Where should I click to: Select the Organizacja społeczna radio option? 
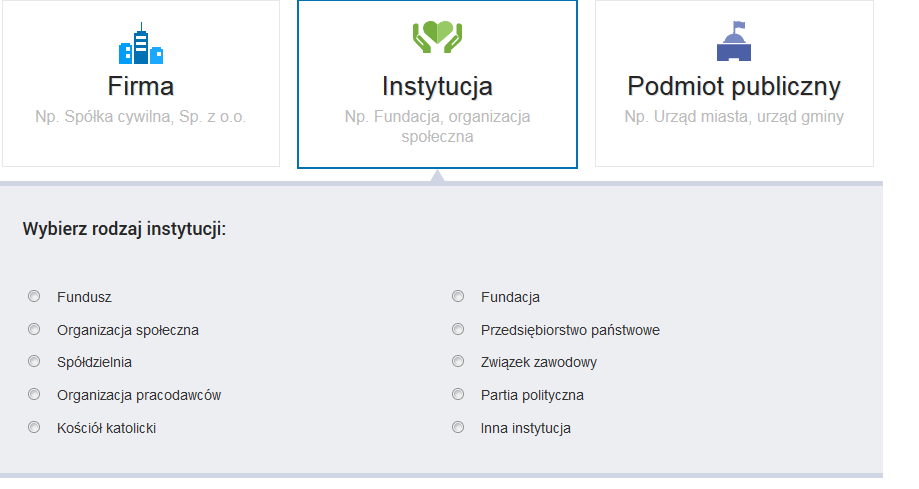34,329
